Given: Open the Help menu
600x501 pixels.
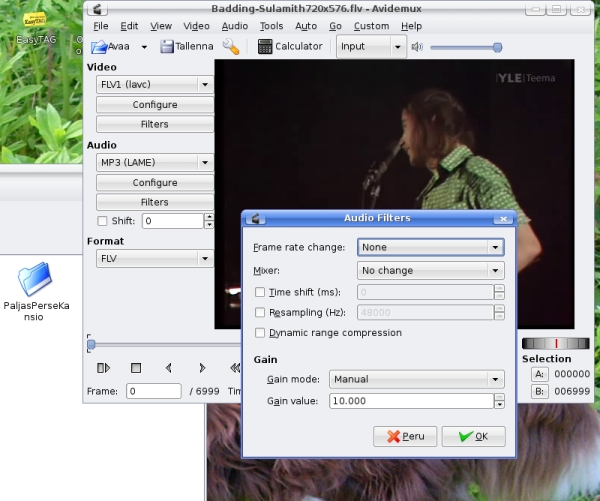Looking at the screenshot, I should pos(411,26).
